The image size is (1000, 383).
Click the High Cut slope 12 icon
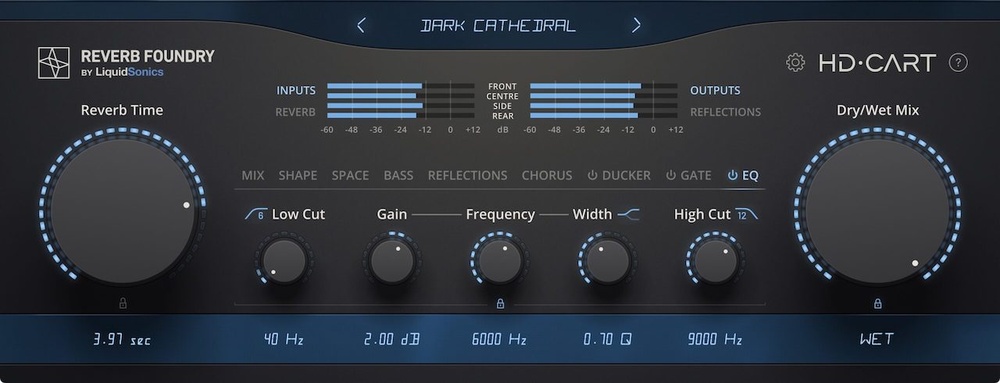pos(746,215)
